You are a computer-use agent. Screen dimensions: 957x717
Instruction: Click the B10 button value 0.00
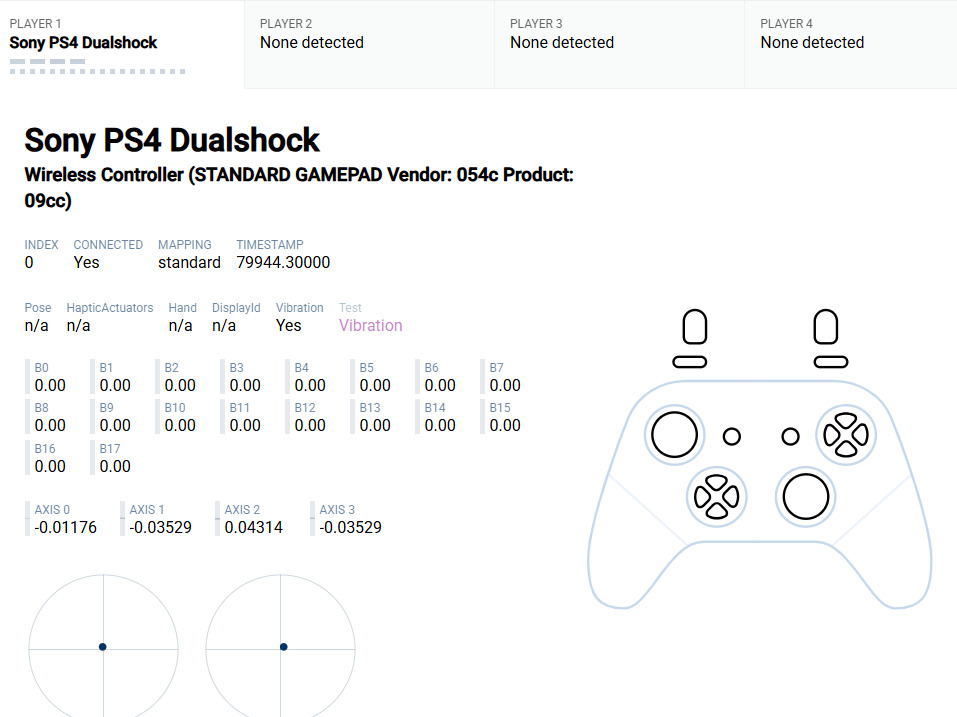[180, 425]
